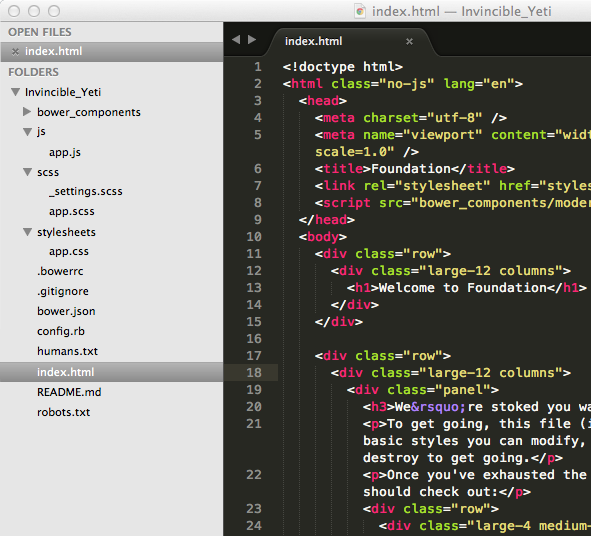Open .gitignore file
The width and height of the screenshot is (591, 536).
[x=63, y=291]
